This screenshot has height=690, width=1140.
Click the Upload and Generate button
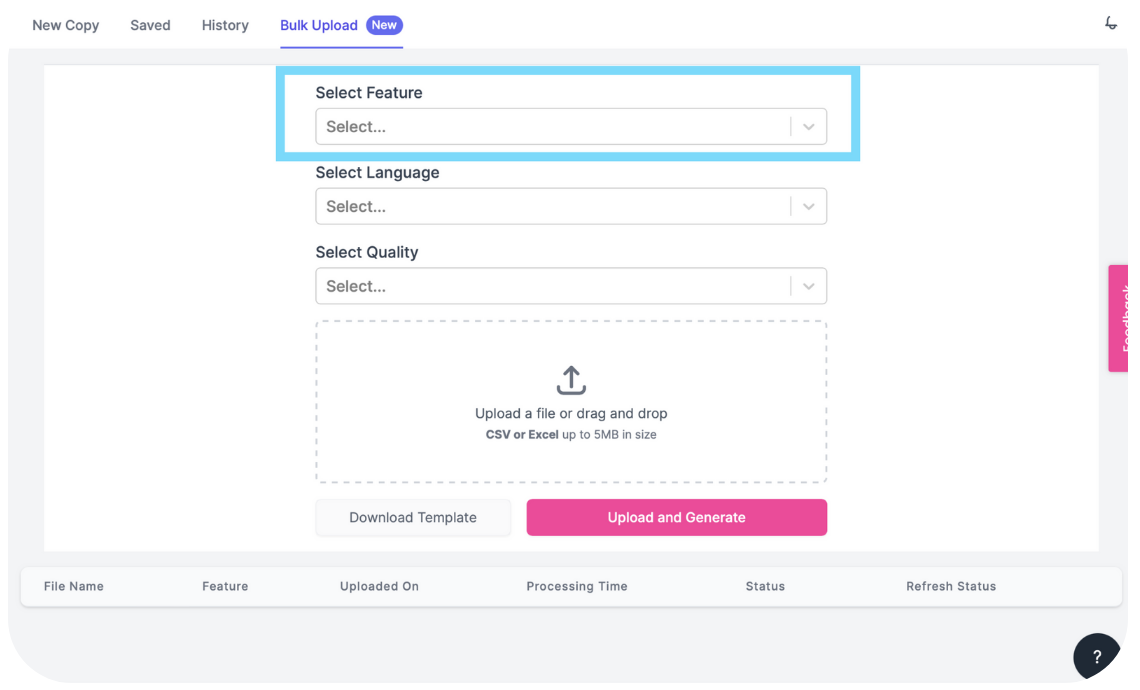tap(676, 518)
